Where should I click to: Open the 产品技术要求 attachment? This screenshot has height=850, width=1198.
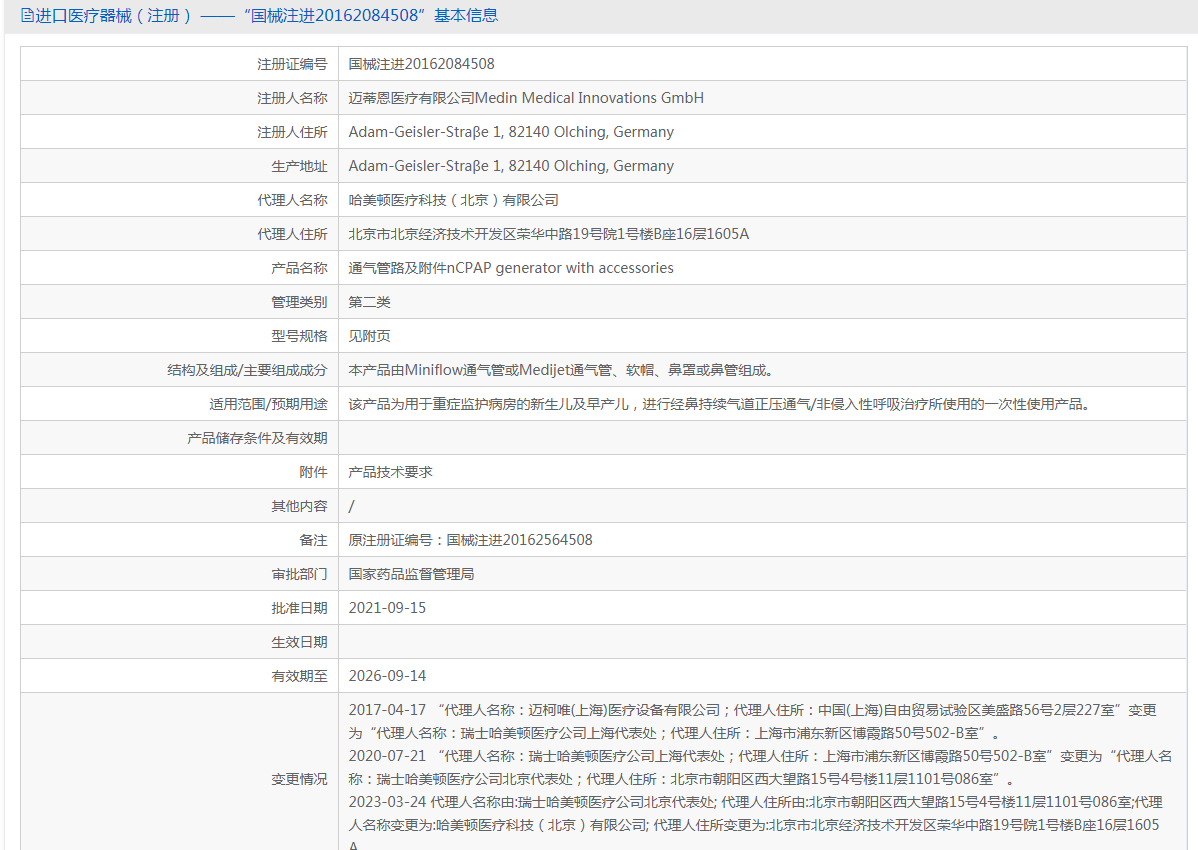pyautogui.click(x=390, y=472)
